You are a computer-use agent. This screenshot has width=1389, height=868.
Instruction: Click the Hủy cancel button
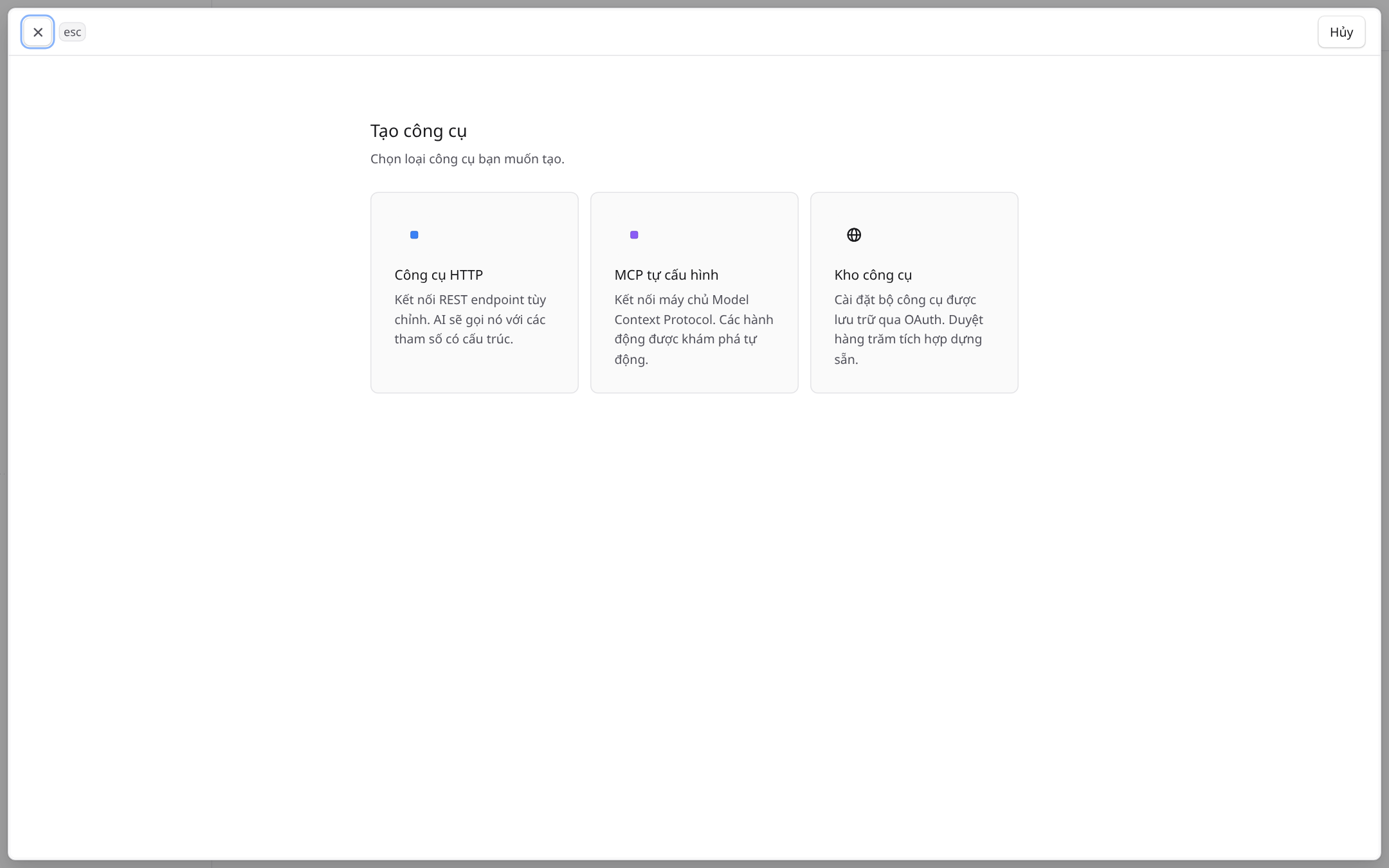[x=1341, y=32]
